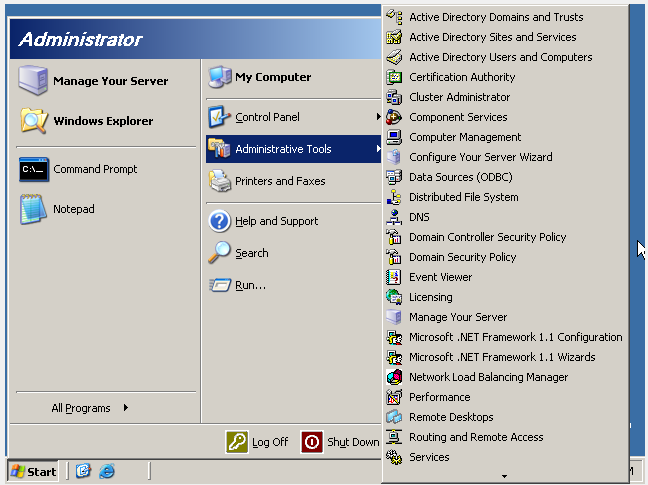Click the Internet Explorer quick launch icon
The width and height of the screenshot is (648, 485).
click(x=107, y=471)
